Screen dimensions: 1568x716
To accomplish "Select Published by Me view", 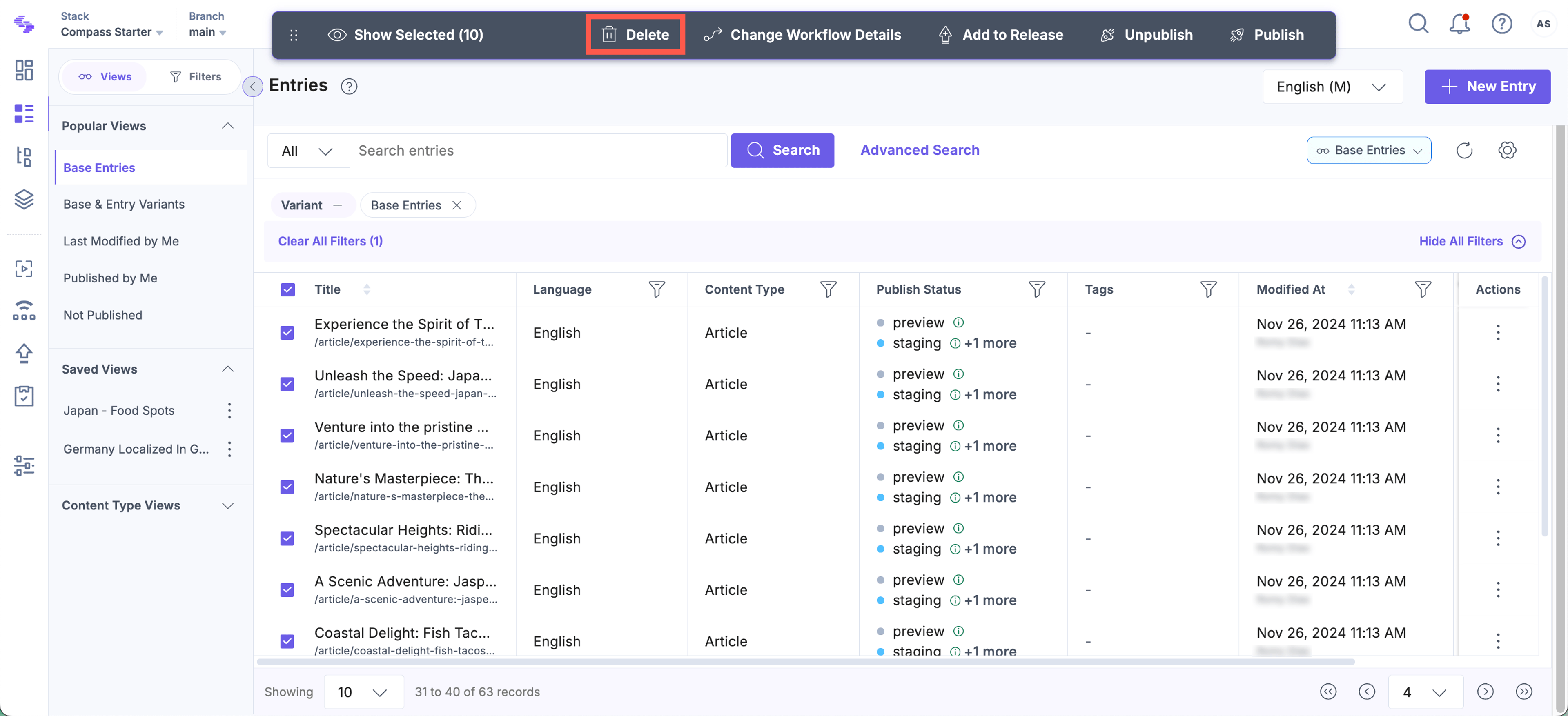I will [x=110, y=278].
